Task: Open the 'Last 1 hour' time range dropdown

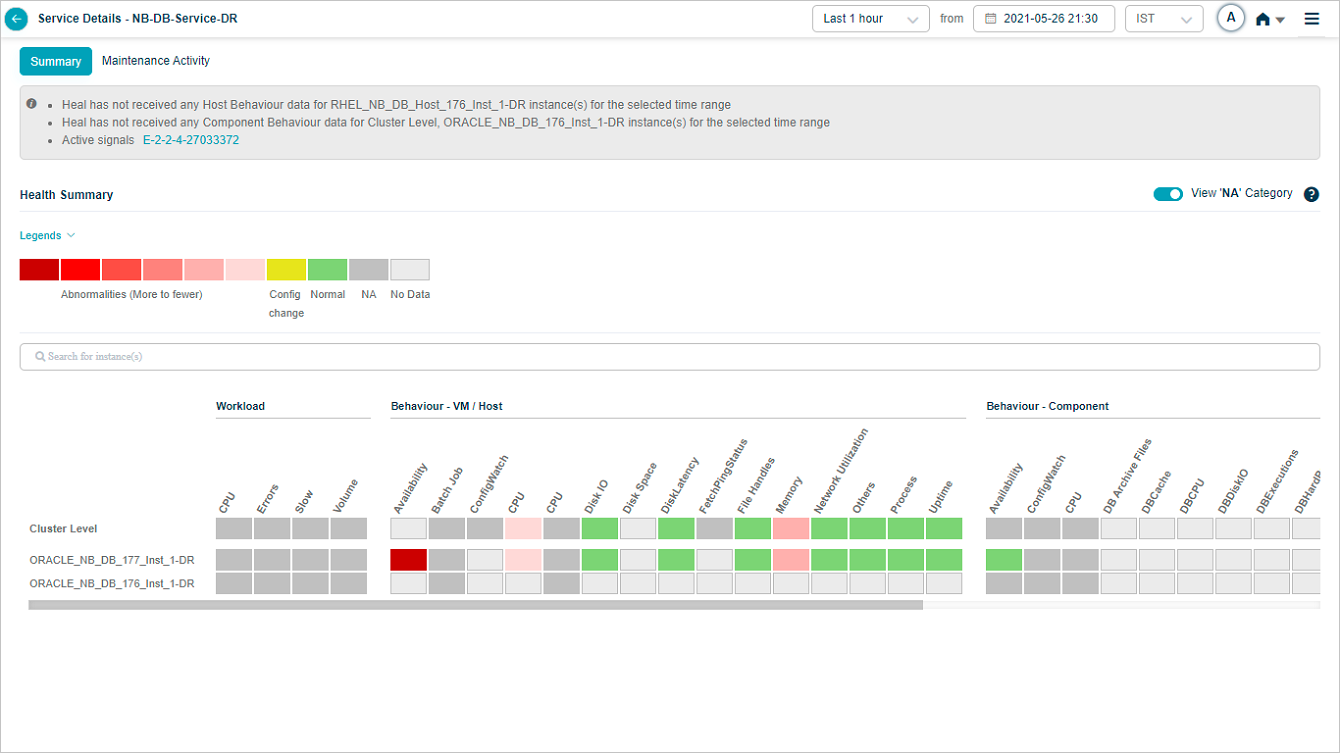Action: tap(870, 19)
